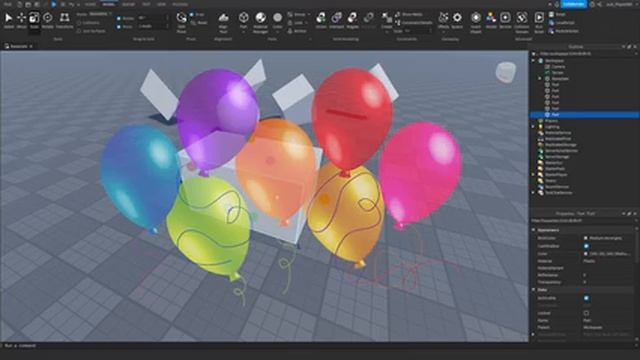Collapse the Data properties section
The height and width of the screenshot is (360, 640).
tap(533, 290)
